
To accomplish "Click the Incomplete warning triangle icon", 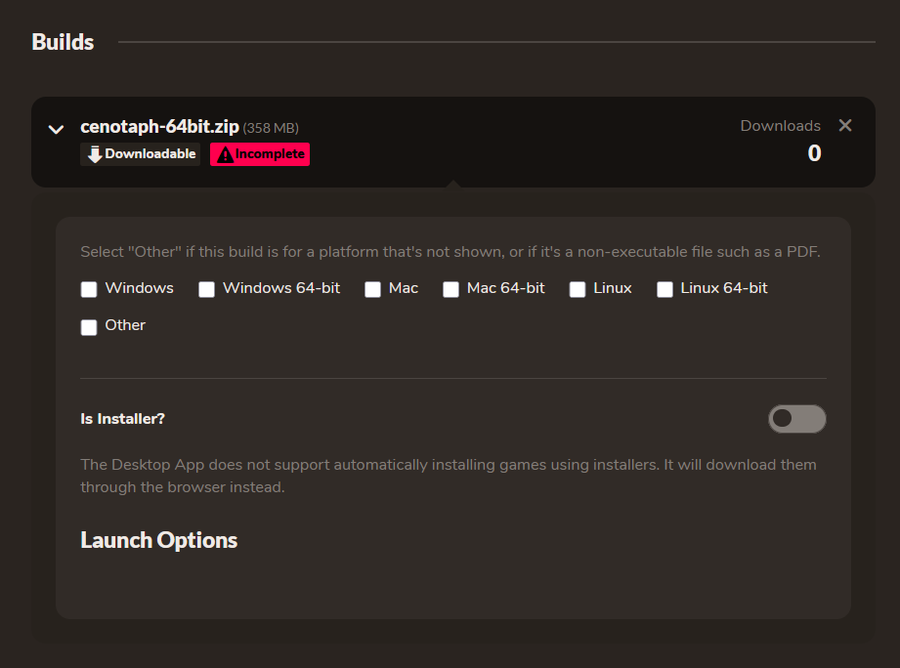I will (x=225, y=154).
